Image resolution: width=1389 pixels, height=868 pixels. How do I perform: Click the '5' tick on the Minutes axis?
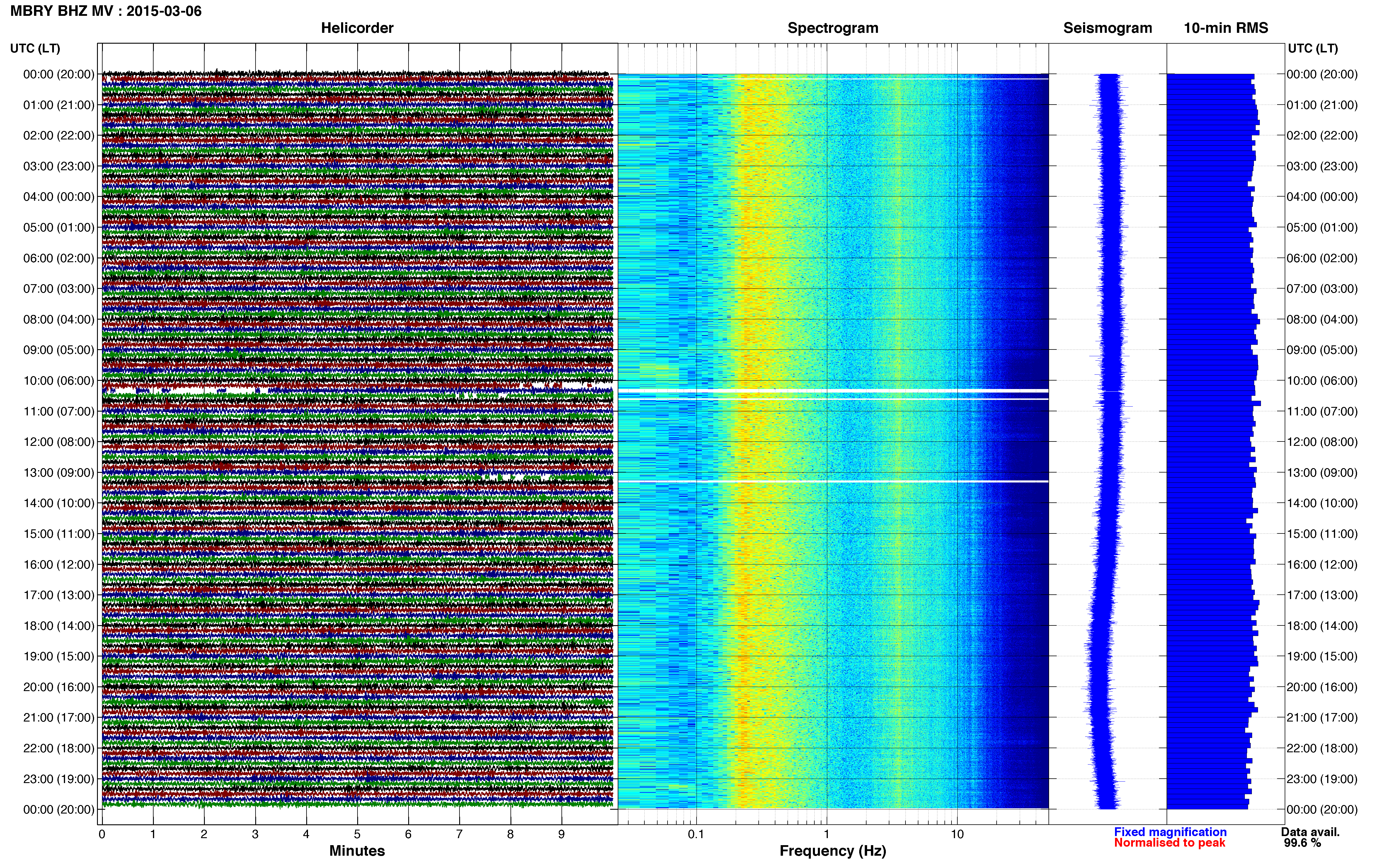point(357,834)
